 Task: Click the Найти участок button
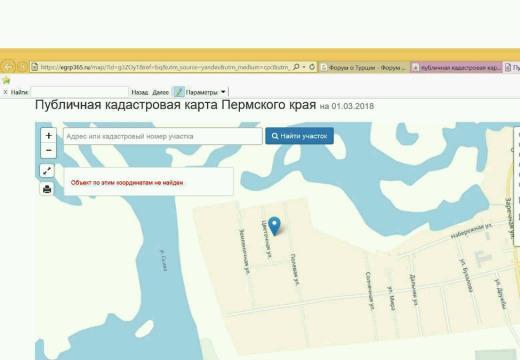299,136
